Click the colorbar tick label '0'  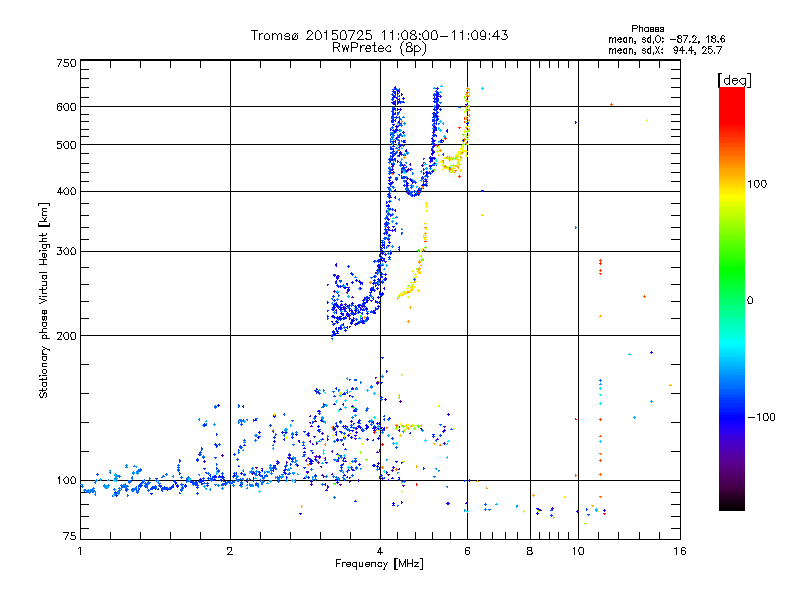pos(750,301)
